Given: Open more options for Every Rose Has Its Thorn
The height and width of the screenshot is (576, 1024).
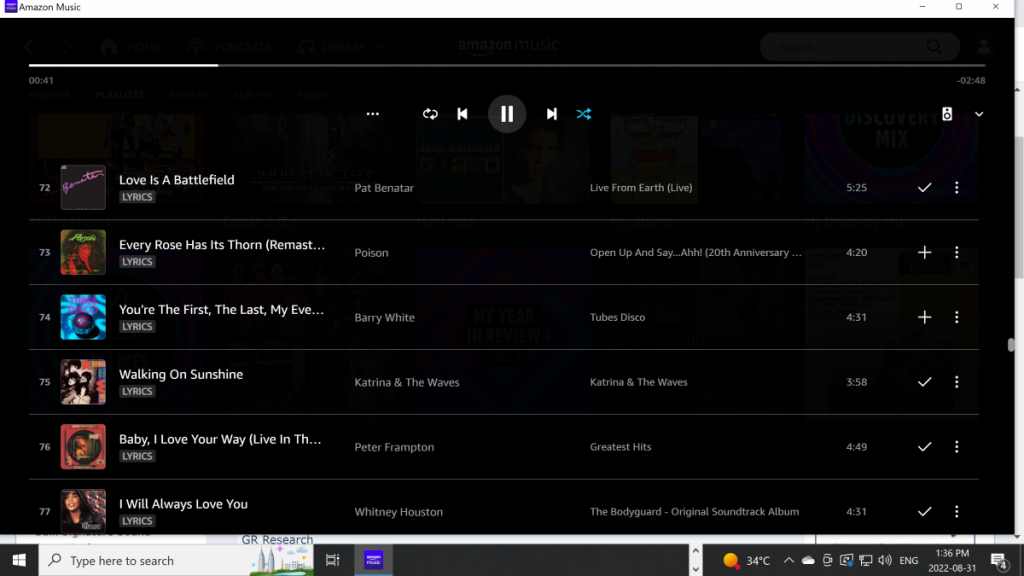Looking at the screenshot, I should coord(956,252).
